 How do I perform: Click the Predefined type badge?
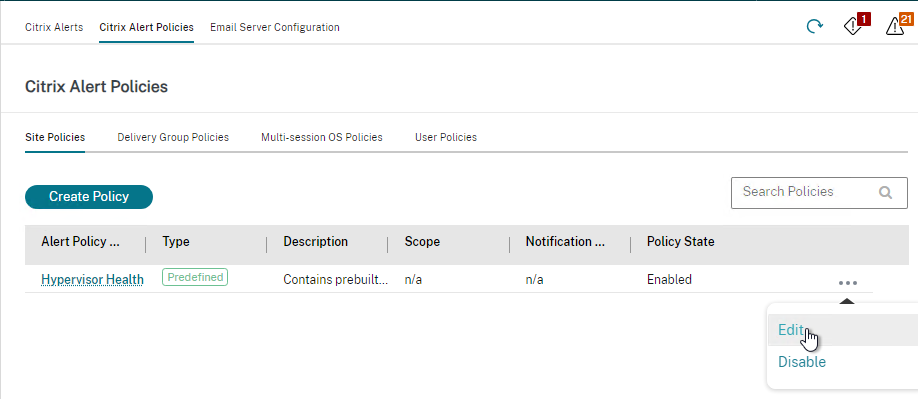195,277
